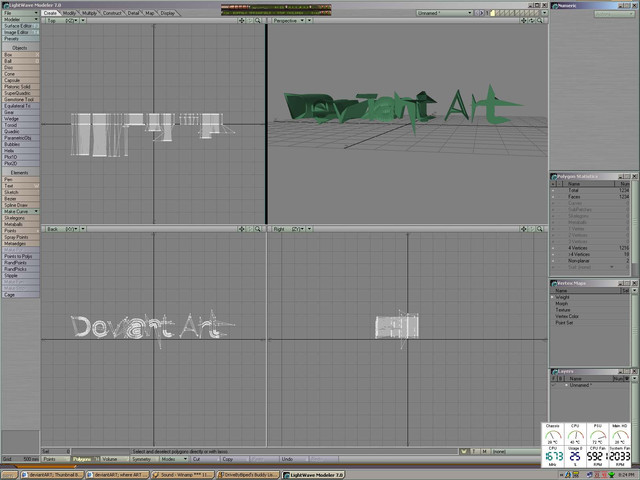The height and width of the screenshot is (480, 640).
Task: Switch to Polygons selection mode
Action: pyautogui.click(x=85, y=459)
